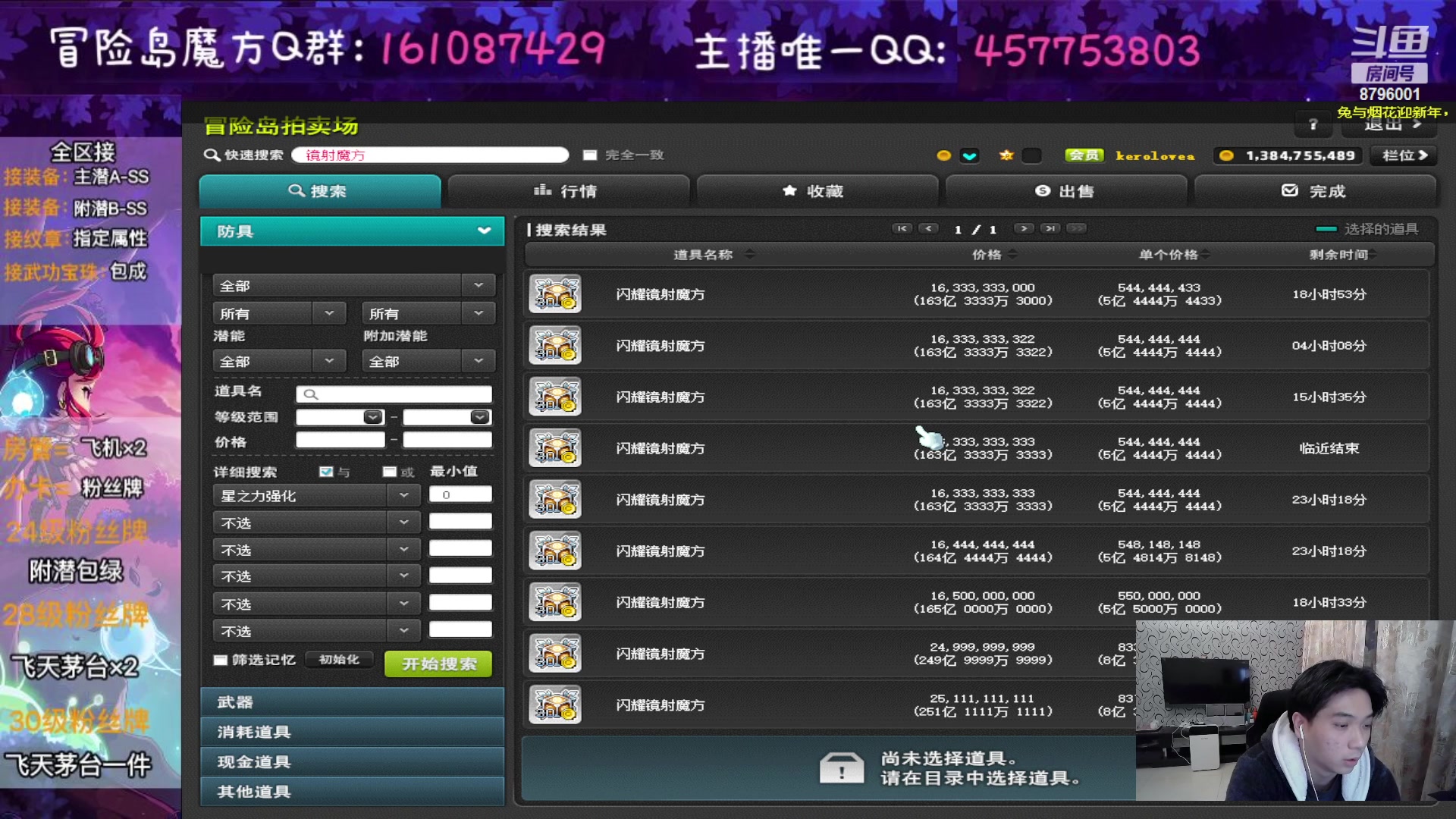Select cube icon with 15小时35分 remaining

555,397
